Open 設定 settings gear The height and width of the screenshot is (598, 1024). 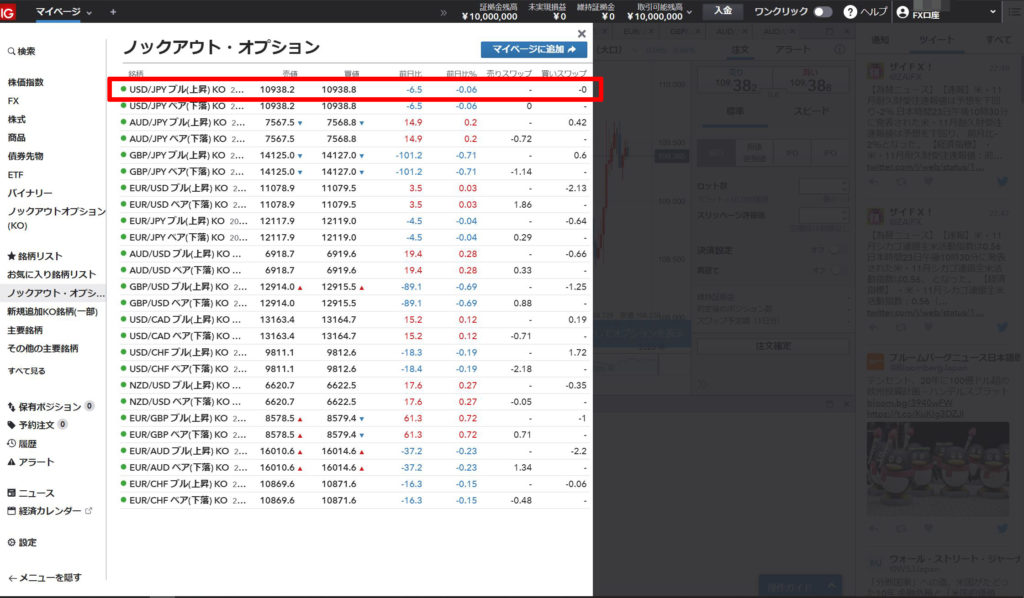pos(11,542)
